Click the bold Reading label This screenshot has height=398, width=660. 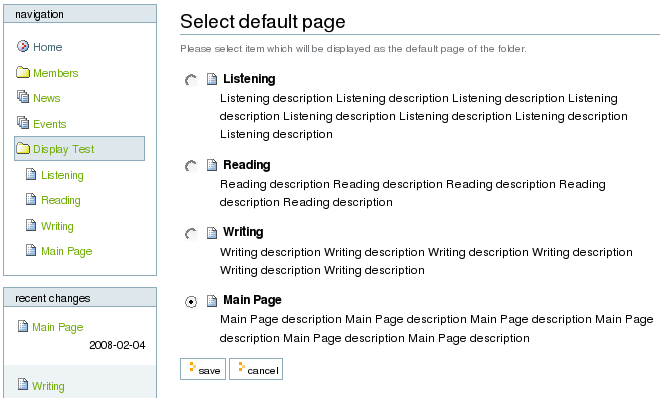[247, 165]
